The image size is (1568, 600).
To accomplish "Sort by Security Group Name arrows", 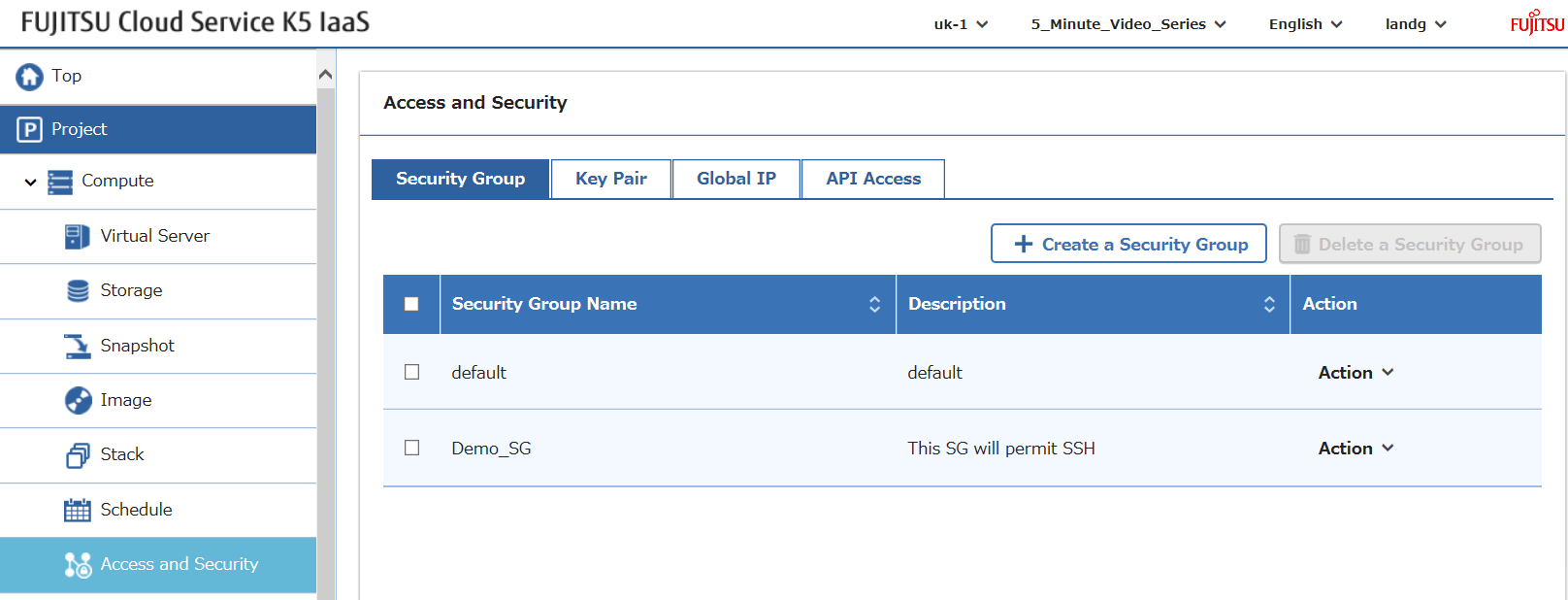I will pos(874,304).
